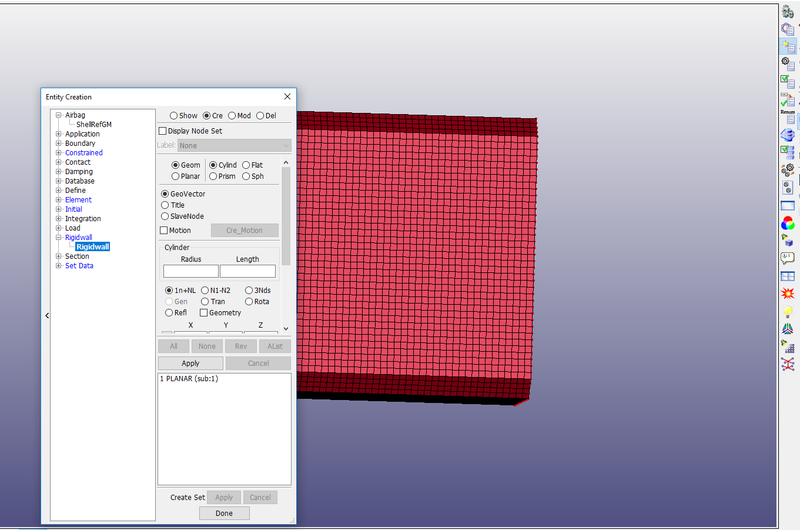Click the highlighted star-with-list create entity icon
The image size is (800, 530).
tap(788, 47)
